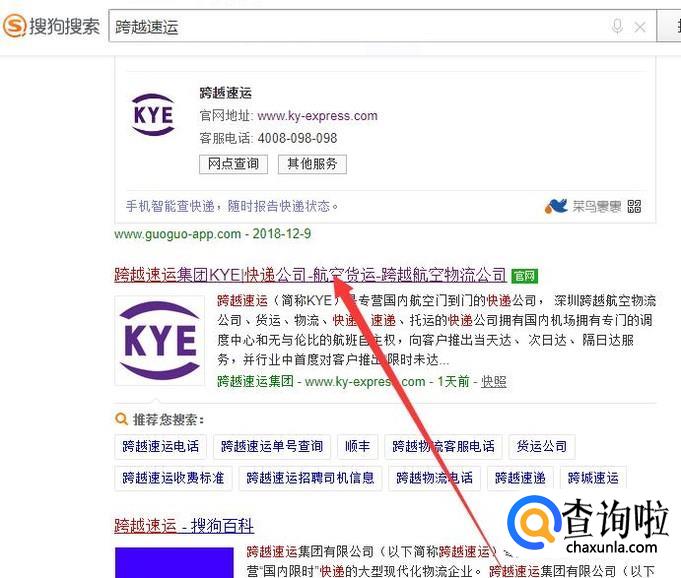Select the 跨越速运单号查询 suggestion
This screenshot has height=578, width=681.
coord(272,446)
